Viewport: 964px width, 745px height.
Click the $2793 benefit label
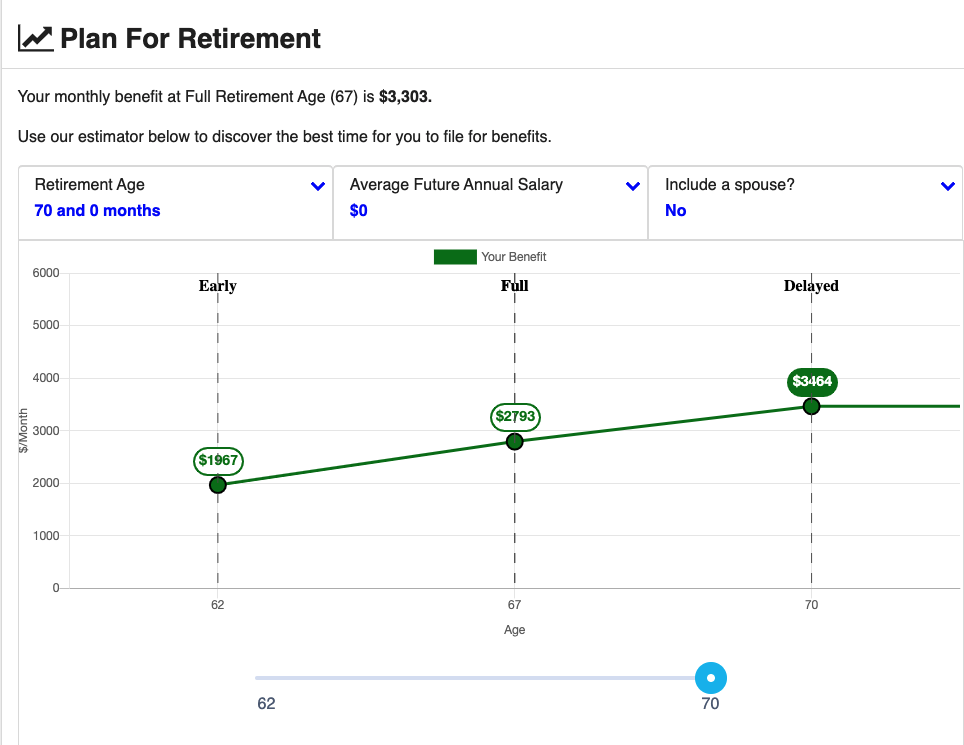[x=515, y=417]
